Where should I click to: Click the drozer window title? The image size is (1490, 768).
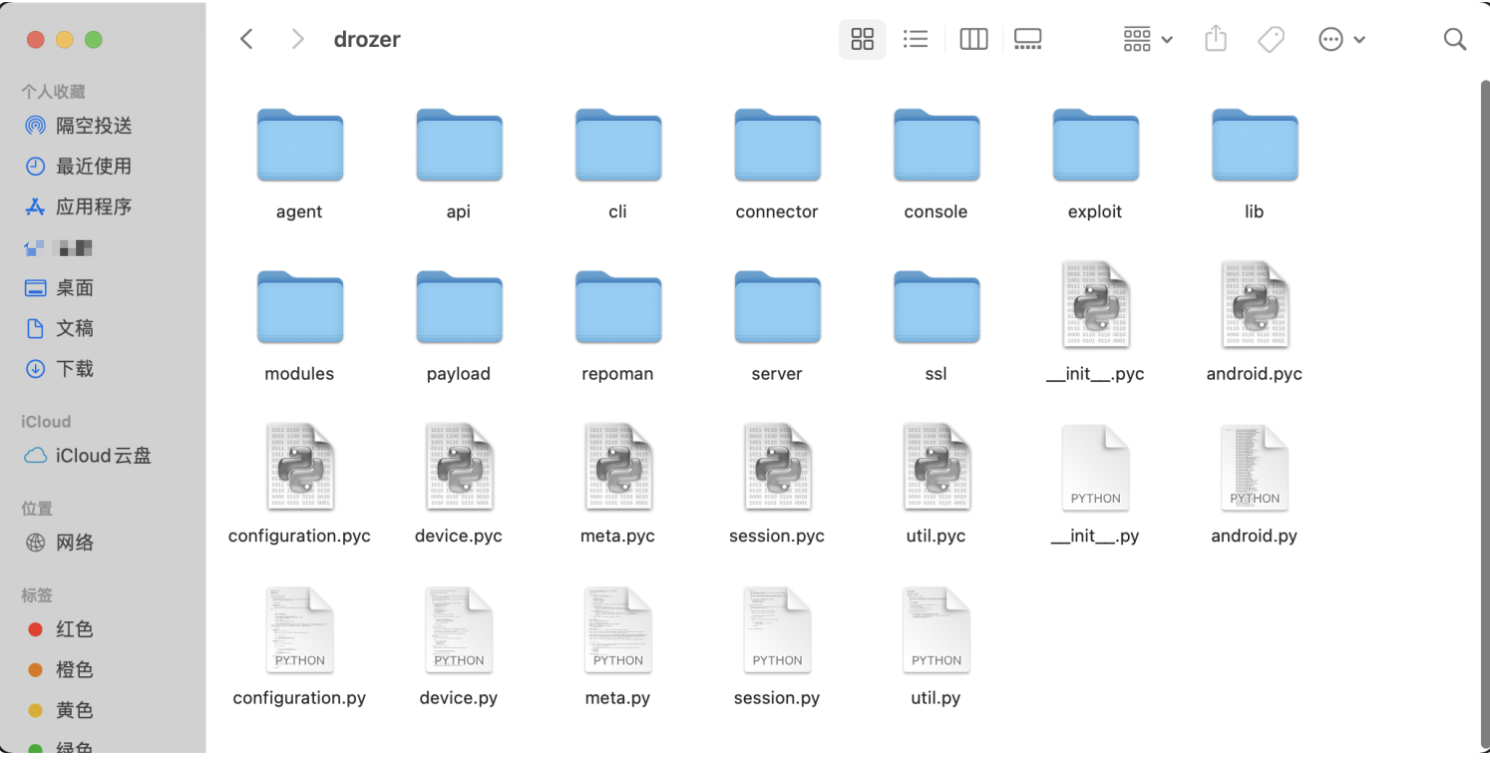click(x=367, y=40)
